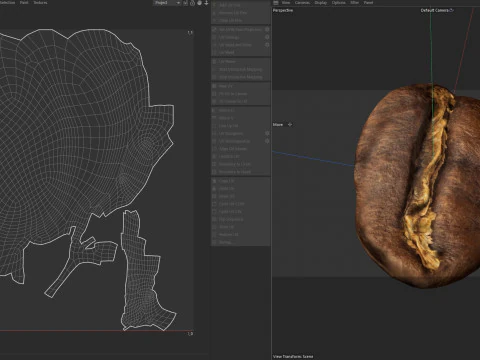
Task: Open the viewport Filter menu
Action: coord(354,3)
